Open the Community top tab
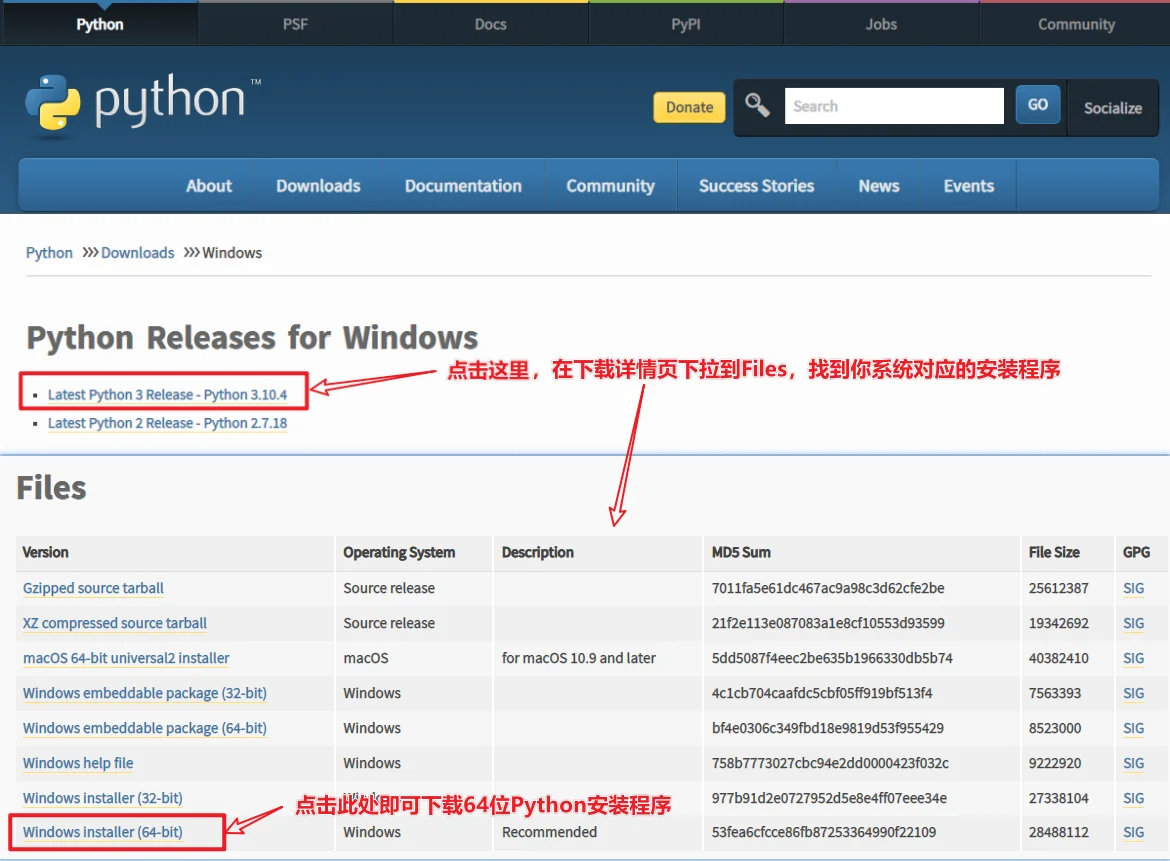This screenshot has width=1170, height=861. [x=1076, y=25]
